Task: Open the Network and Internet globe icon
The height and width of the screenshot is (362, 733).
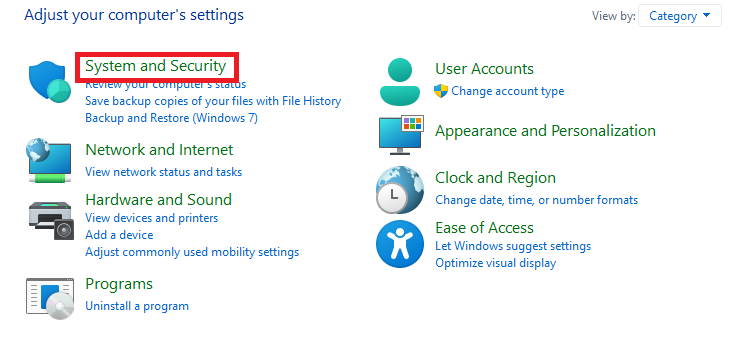Action: (x=50, y=160)
